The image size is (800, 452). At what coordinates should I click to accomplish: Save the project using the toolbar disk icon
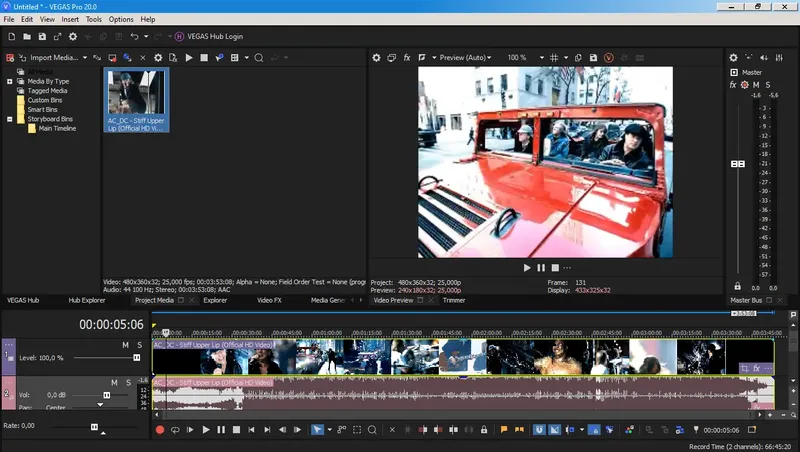(x=43, y=37)
